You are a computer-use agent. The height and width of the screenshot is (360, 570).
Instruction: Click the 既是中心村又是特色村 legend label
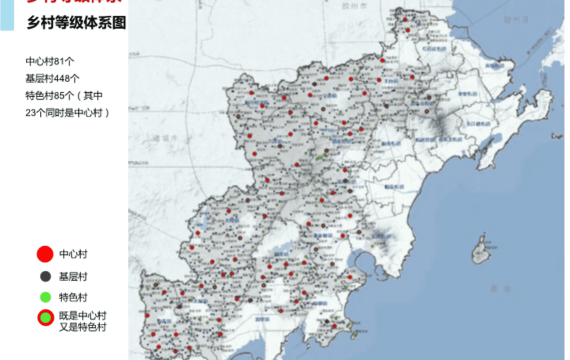[x=83, y=321]
